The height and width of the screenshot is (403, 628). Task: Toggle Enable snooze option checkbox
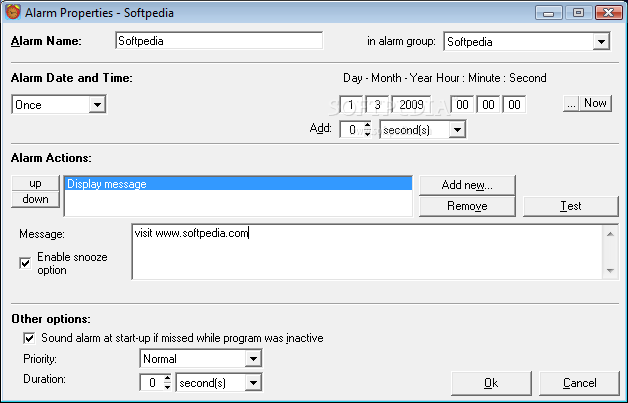tap(25, 263)
